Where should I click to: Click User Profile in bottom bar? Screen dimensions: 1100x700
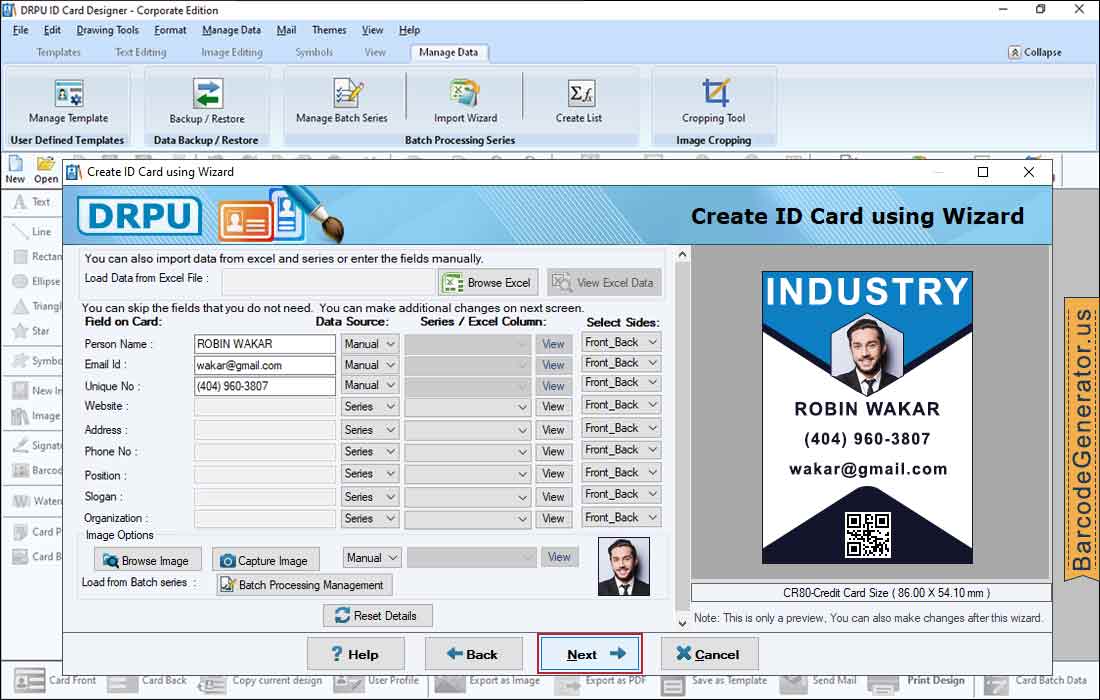(376, 681)
